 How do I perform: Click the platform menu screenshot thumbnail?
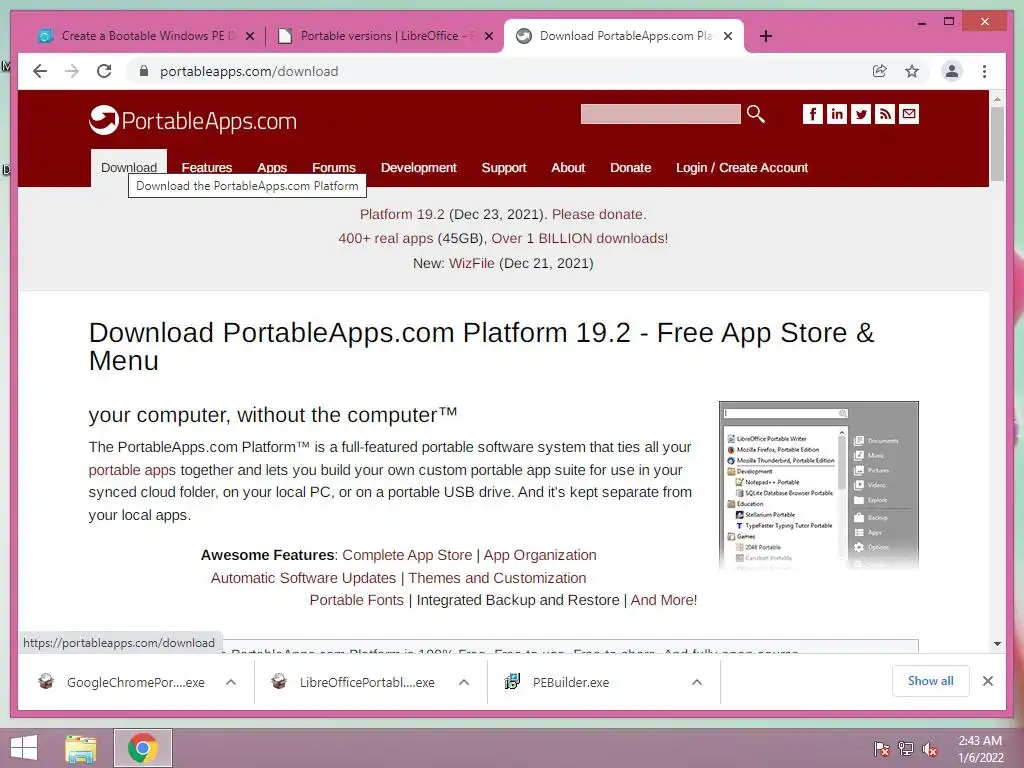819,486
